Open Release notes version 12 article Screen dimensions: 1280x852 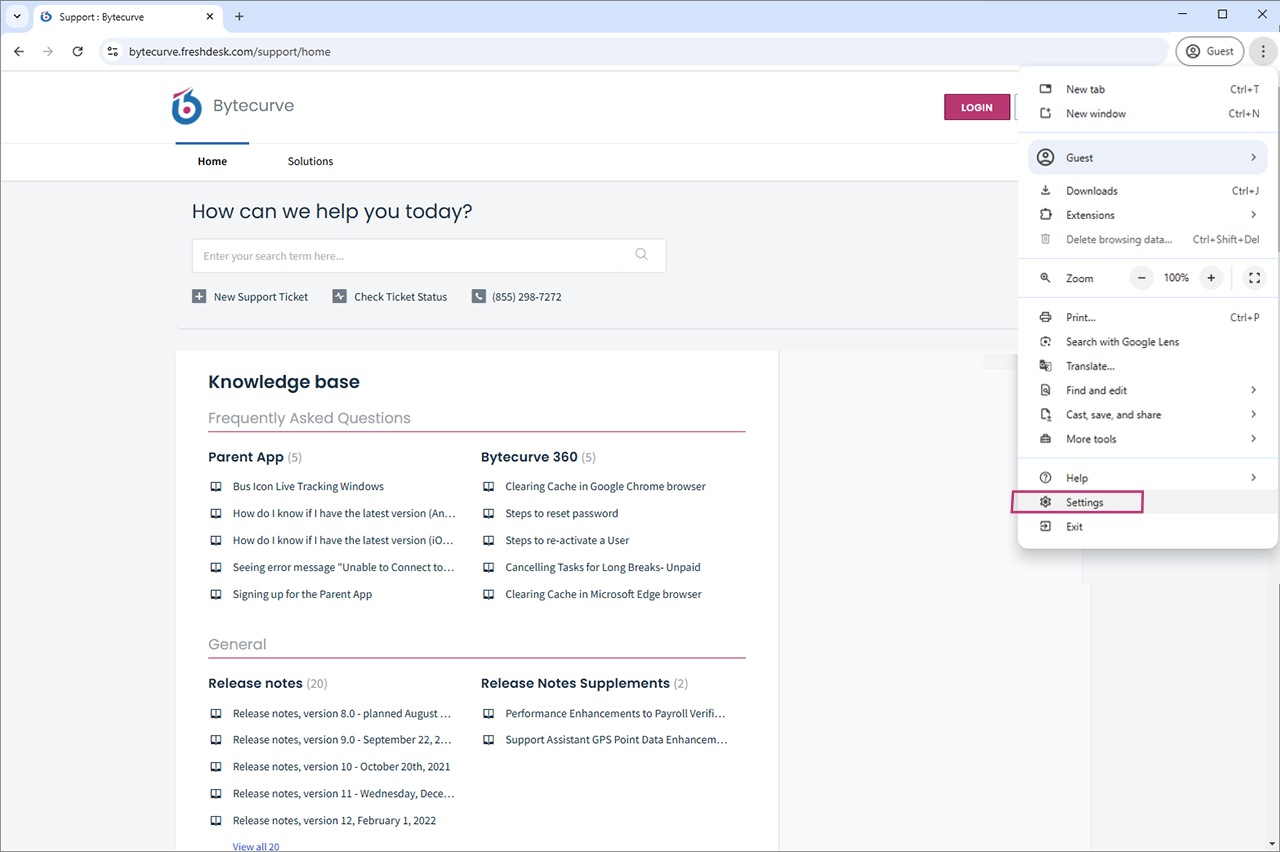click(x=334, y=821)
